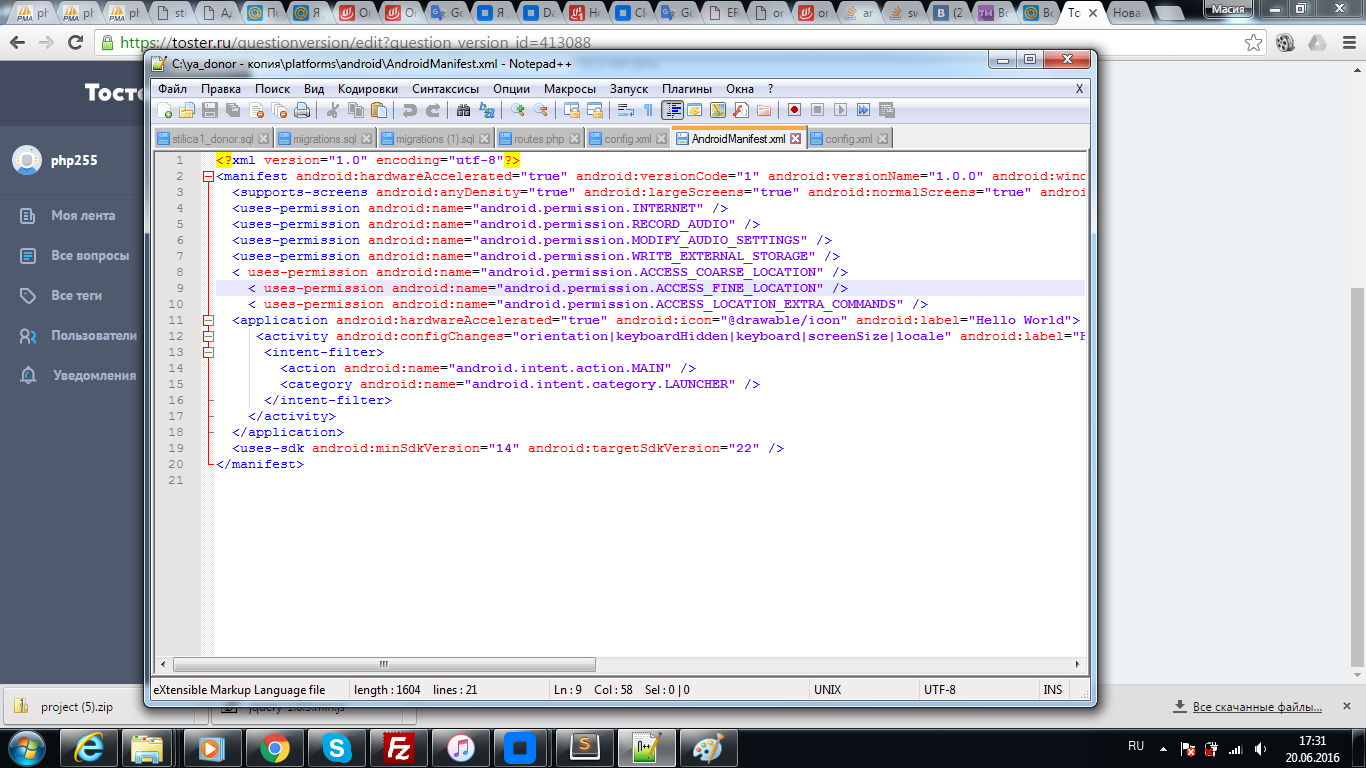This screenshot has height=768, width=1366.
Task: Open the Document Map icon
Action: (x=718, y=110)
